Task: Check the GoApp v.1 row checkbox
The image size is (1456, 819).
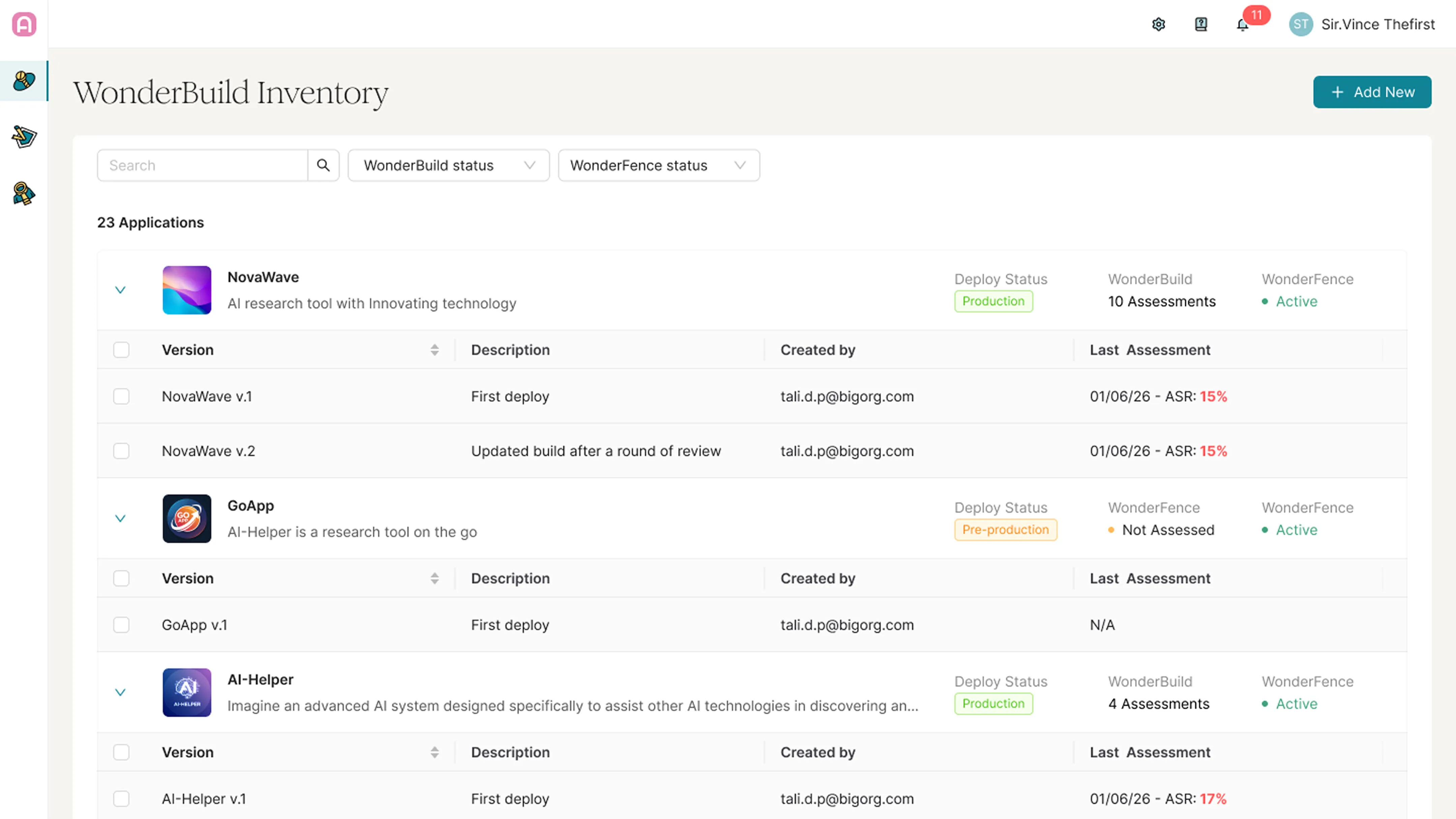Action: point(121,625)
